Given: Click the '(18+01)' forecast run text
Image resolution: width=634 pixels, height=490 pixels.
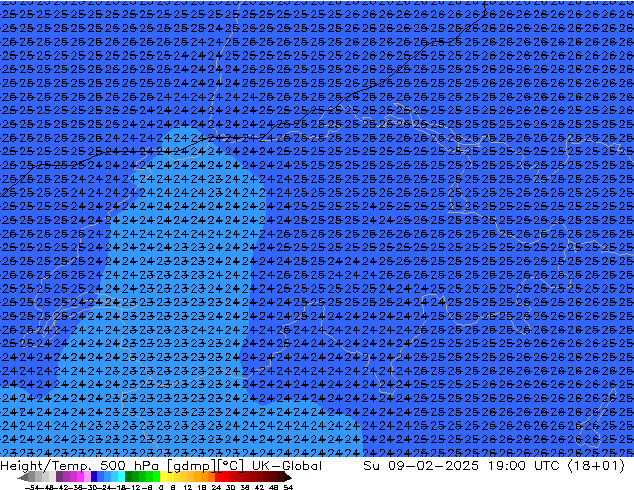Looking at the screenshot, I should click(596, 466).
